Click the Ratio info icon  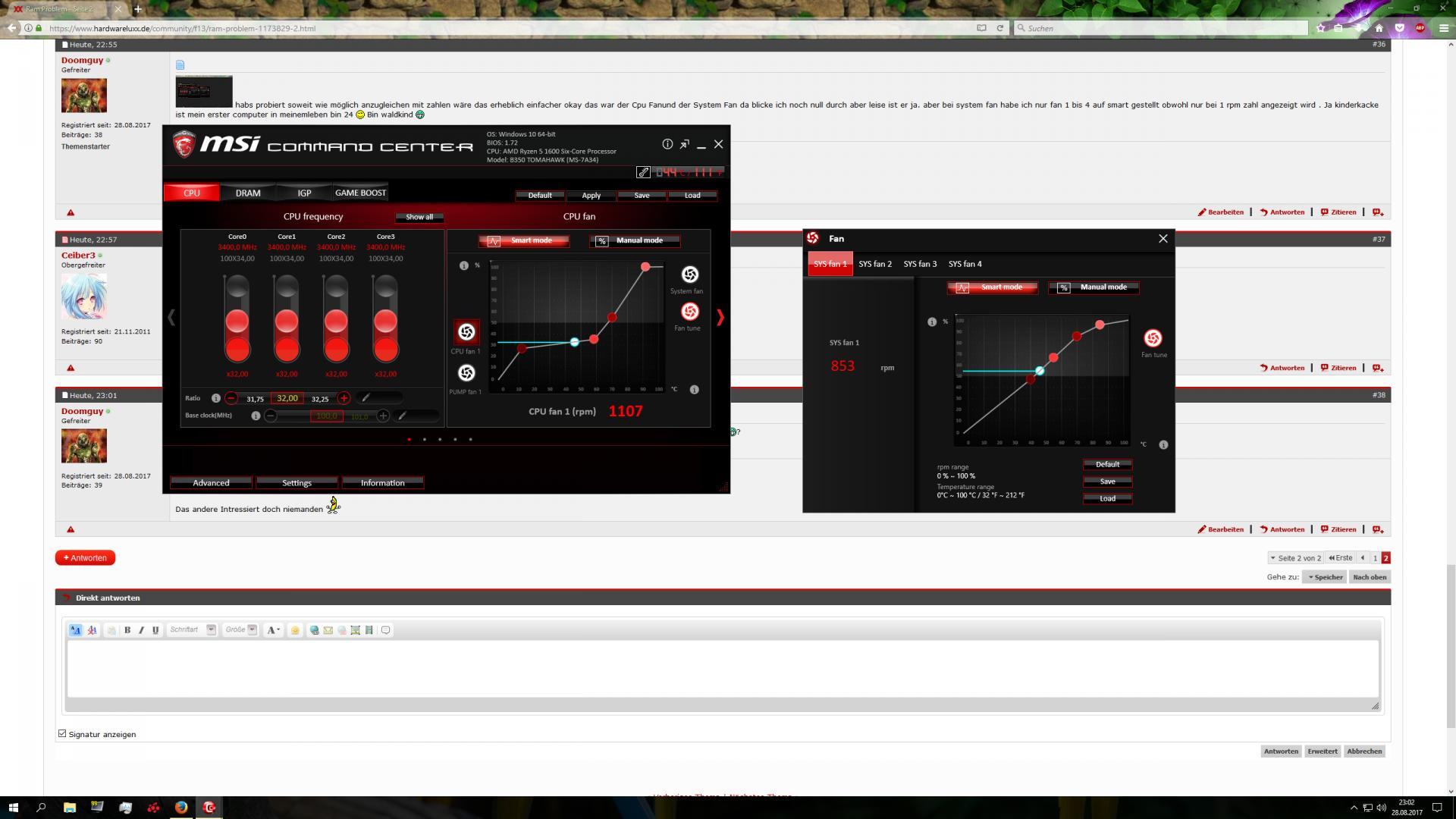click(x=215, y=398)
